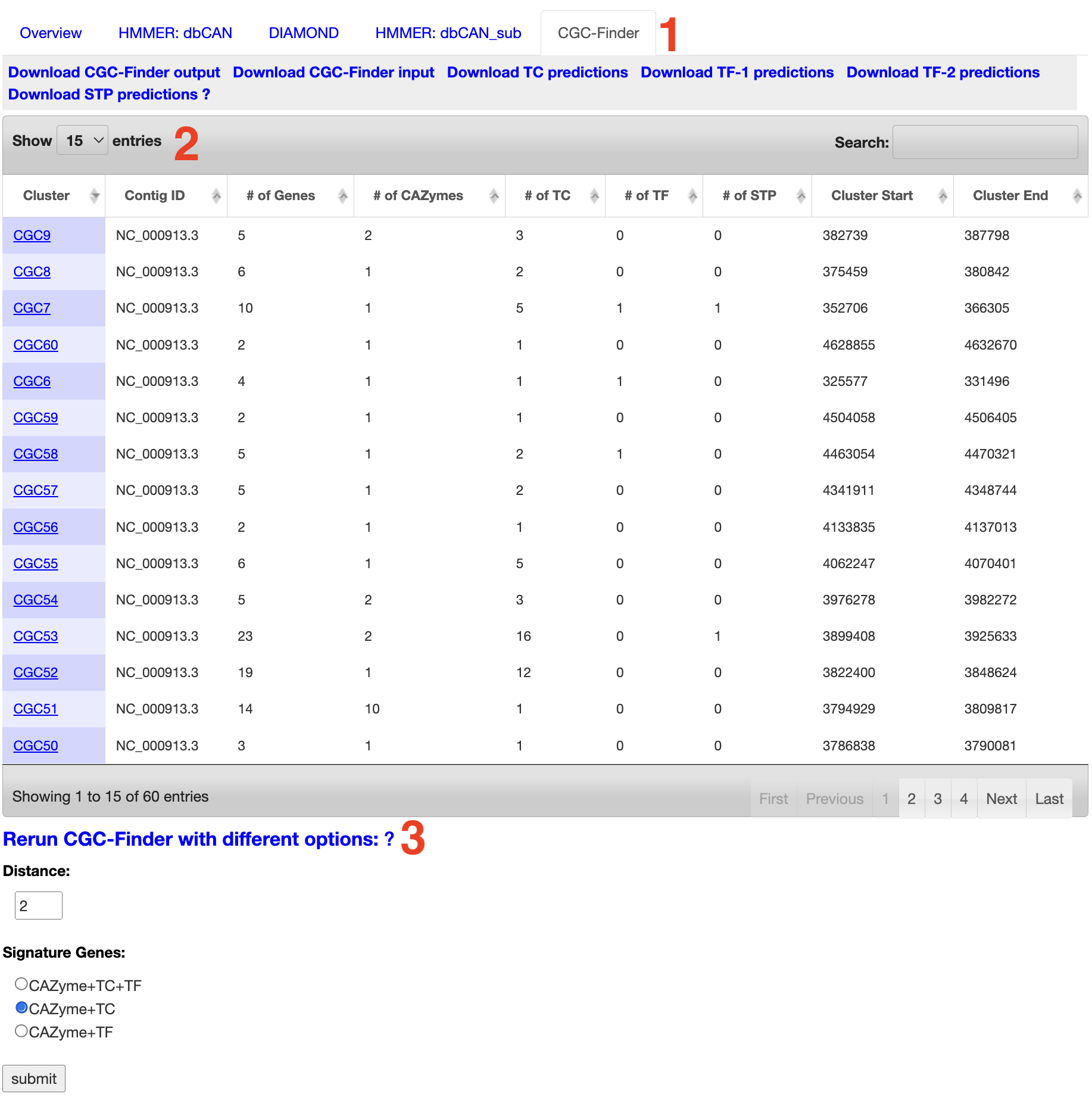Viewport: 1092px width, 1097px height.
Task: Sort the # of TC column
Action: point(595,195)
